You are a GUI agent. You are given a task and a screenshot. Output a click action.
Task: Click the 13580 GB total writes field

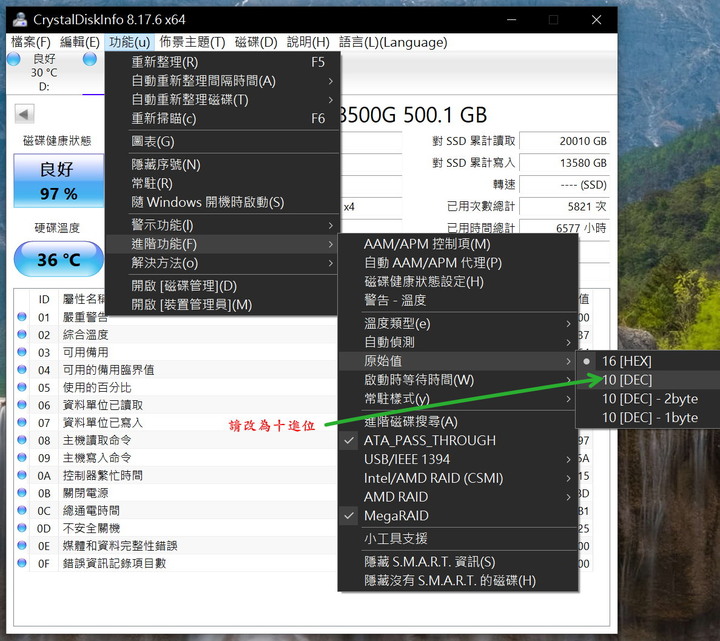564,163
